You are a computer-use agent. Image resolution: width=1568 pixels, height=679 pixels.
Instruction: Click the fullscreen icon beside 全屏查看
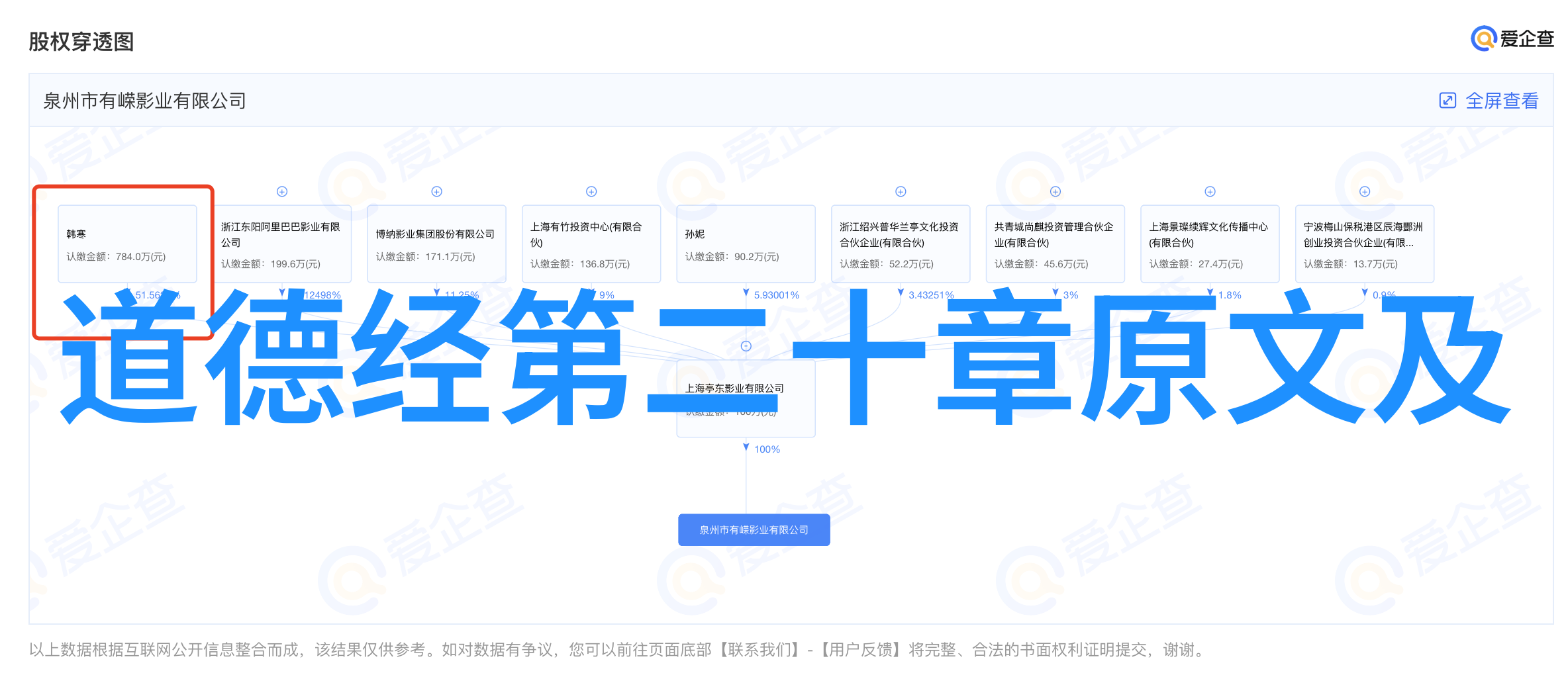tap(1447, 101)
